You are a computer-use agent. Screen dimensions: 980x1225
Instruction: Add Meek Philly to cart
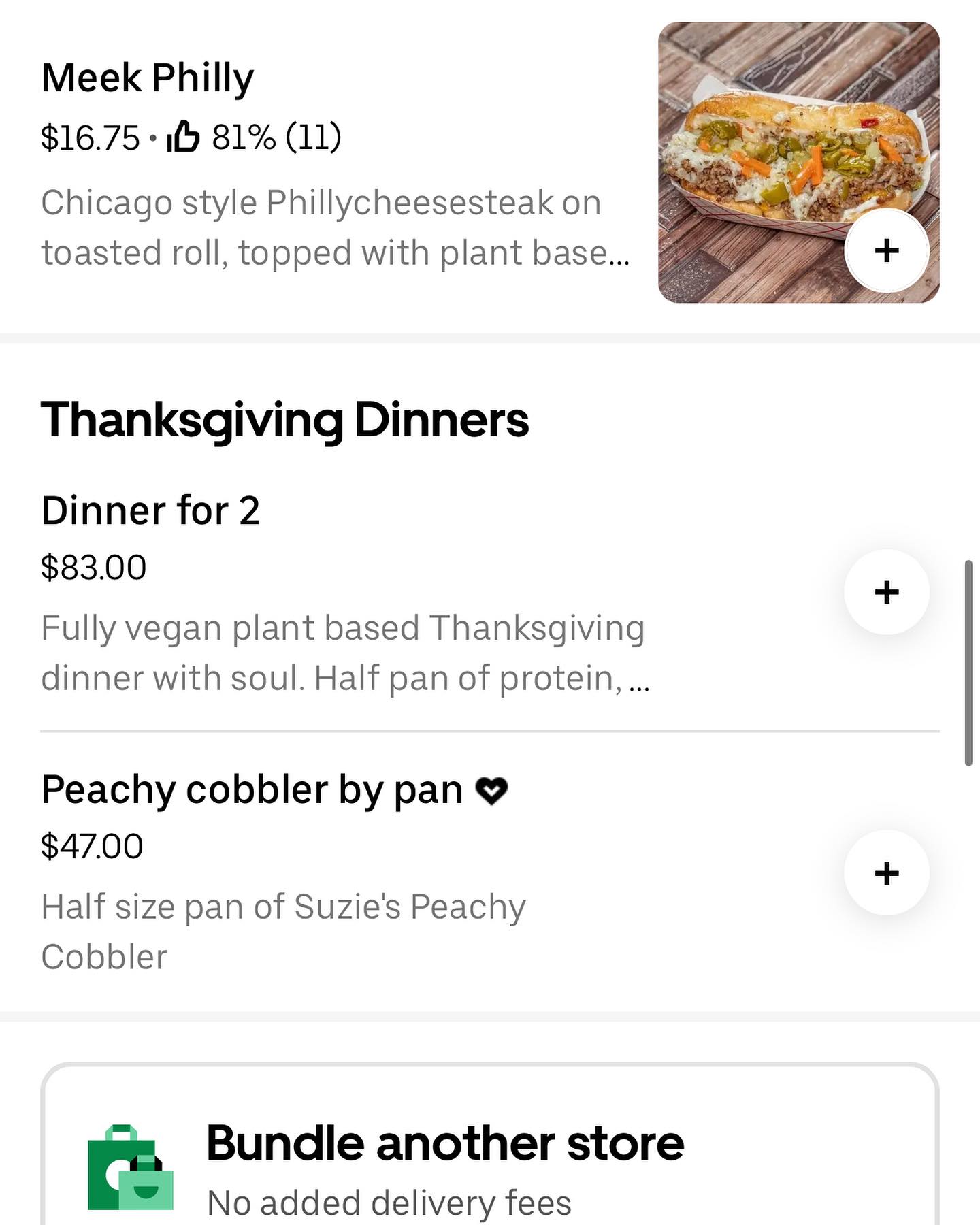coord(886,250)
